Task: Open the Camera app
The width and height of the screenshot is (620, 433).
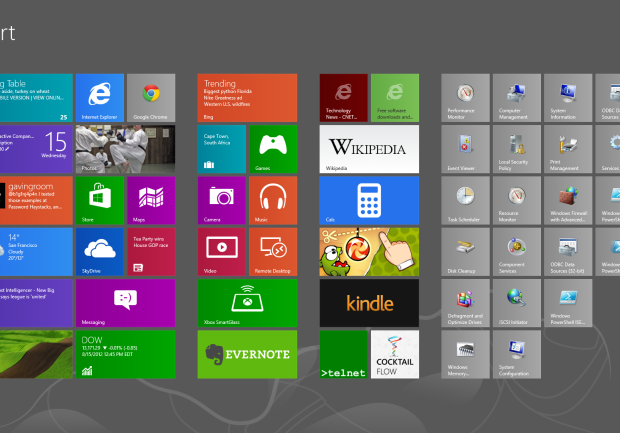Action: click(221, 200)
